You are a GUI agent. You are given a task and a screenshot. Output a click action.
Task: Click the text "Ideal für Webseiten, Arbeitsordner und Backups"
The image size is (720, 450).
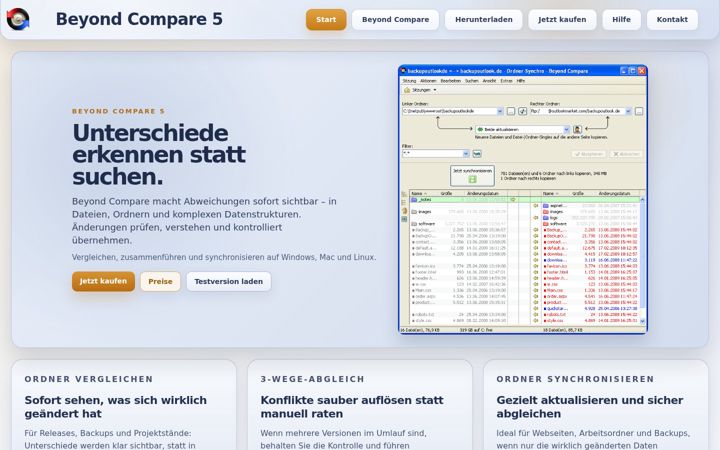click(593, 433)
